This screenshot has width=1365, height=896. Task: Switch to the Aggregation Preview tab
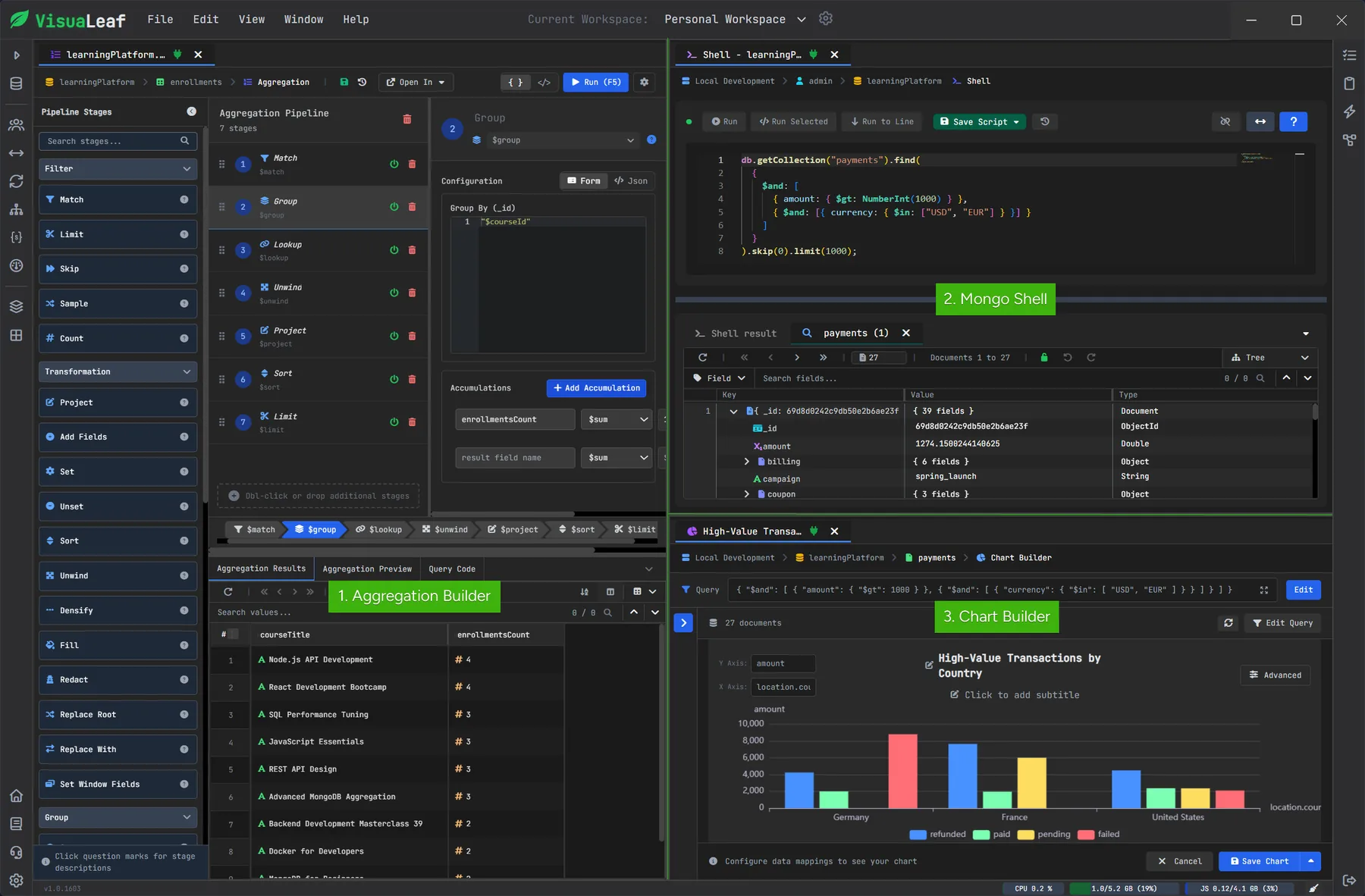point(367,569)
